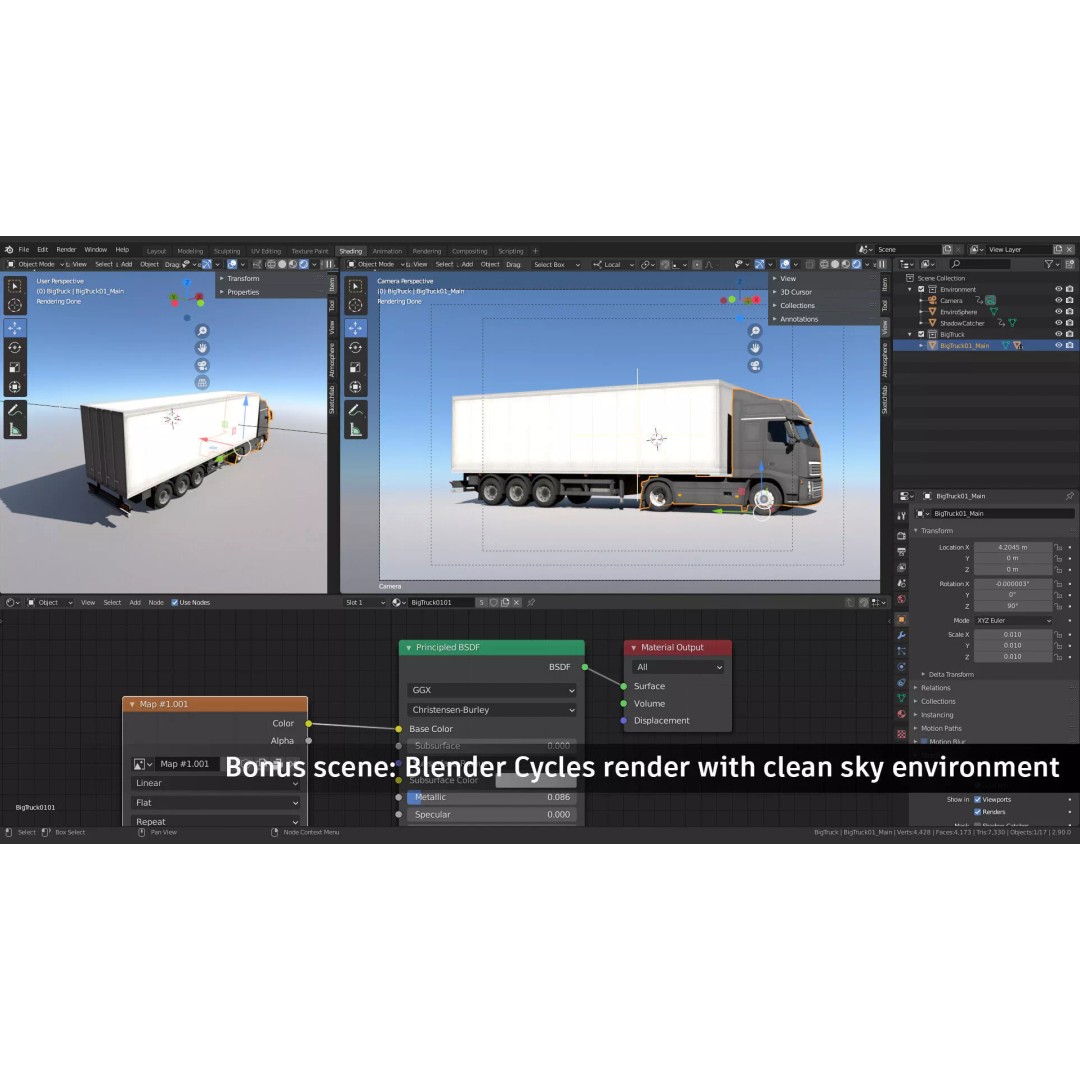
Task: Open the Material properties sphere tab
Action: click(x=901, y=715)
